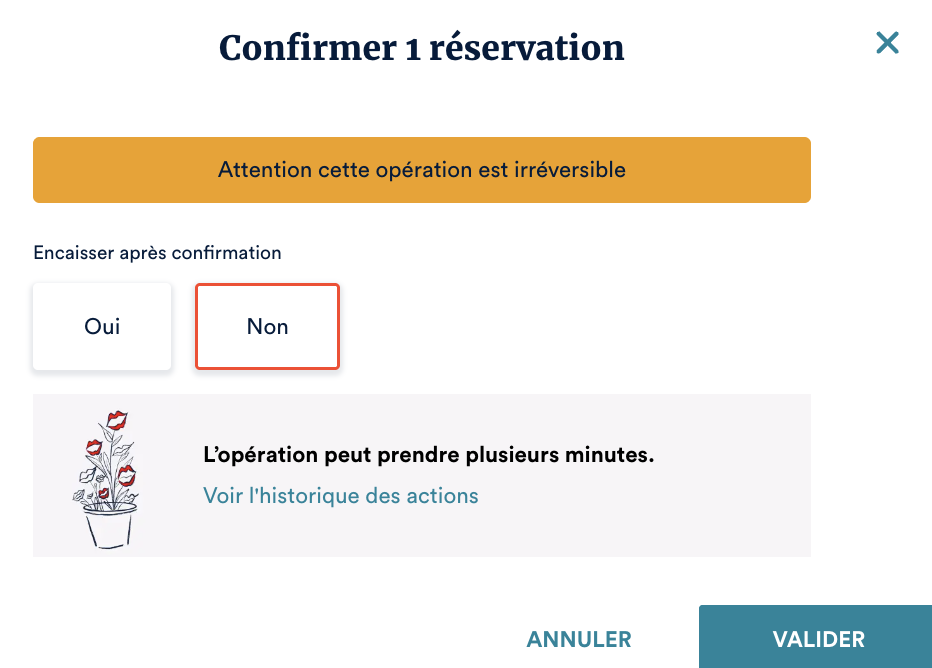Open "Voir l'historique des actions" link
This screenshot has height=668, width=932.
pyautogui.click(x=340, y=496)
